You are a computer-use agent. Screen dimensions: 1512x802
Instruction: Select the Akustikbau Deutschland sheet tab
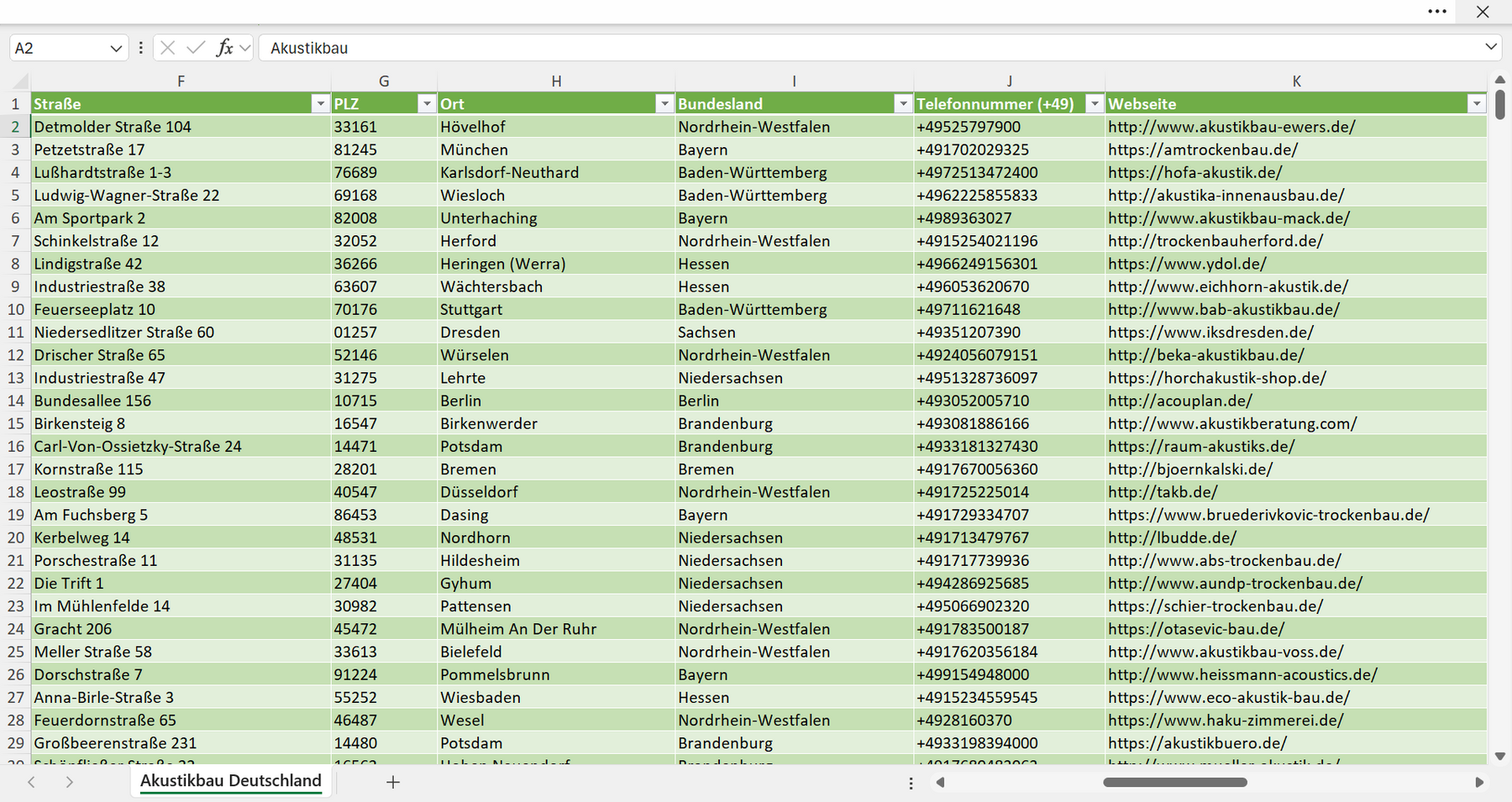click(231, 781)
